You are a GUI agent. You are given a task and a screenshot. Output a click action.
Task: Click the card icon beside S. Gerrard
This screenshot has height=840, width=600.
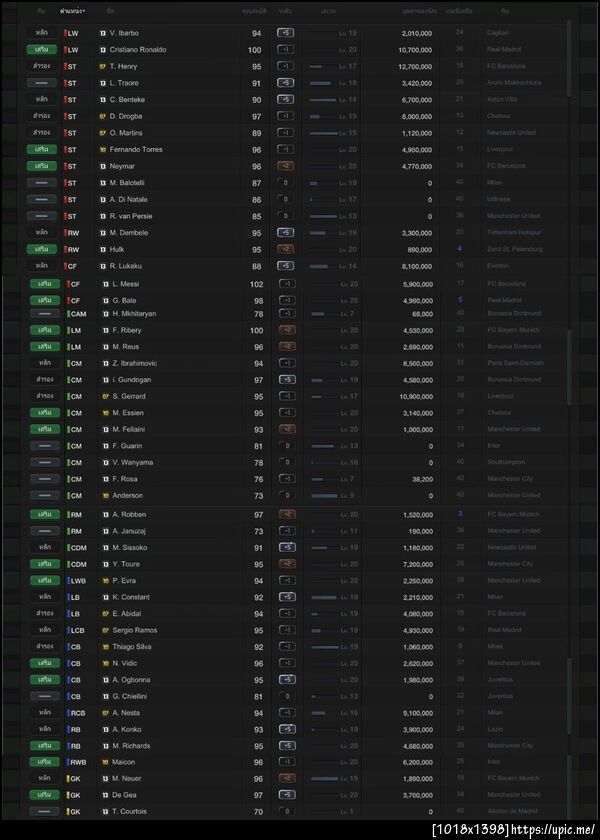[103, 396]
